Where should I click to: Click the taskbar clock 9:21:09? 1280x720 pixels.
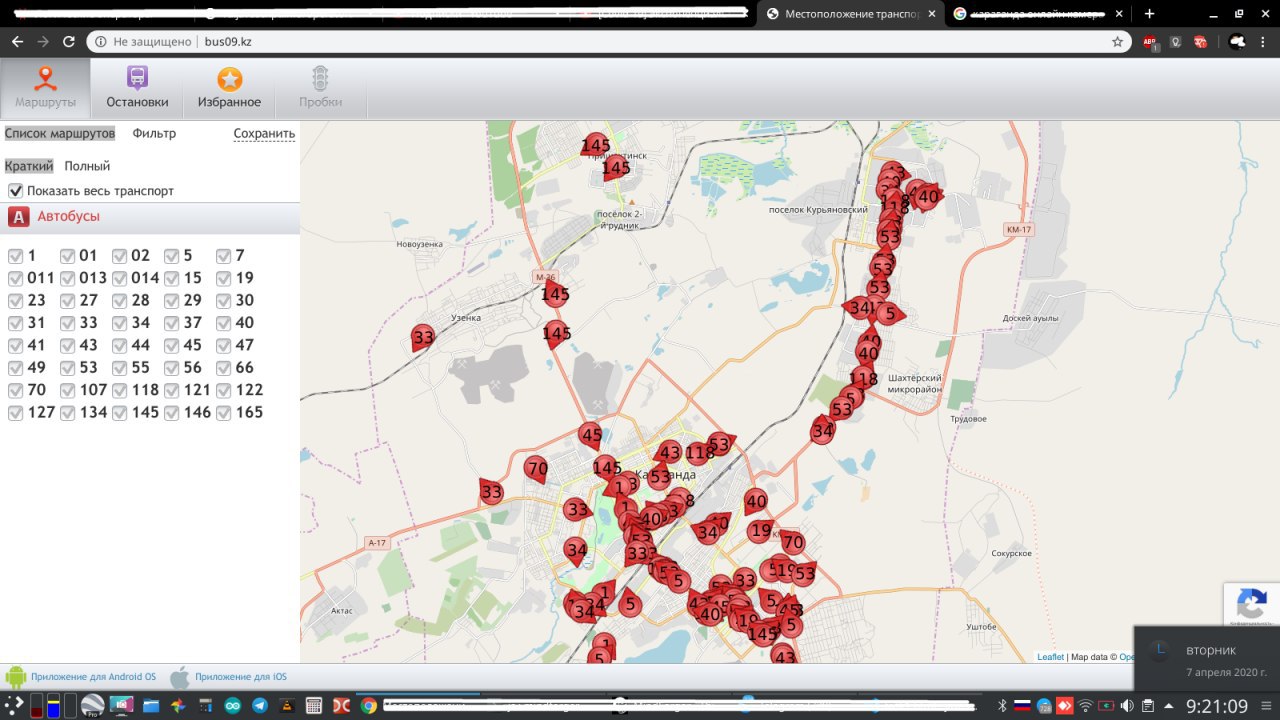[1217, 705]
